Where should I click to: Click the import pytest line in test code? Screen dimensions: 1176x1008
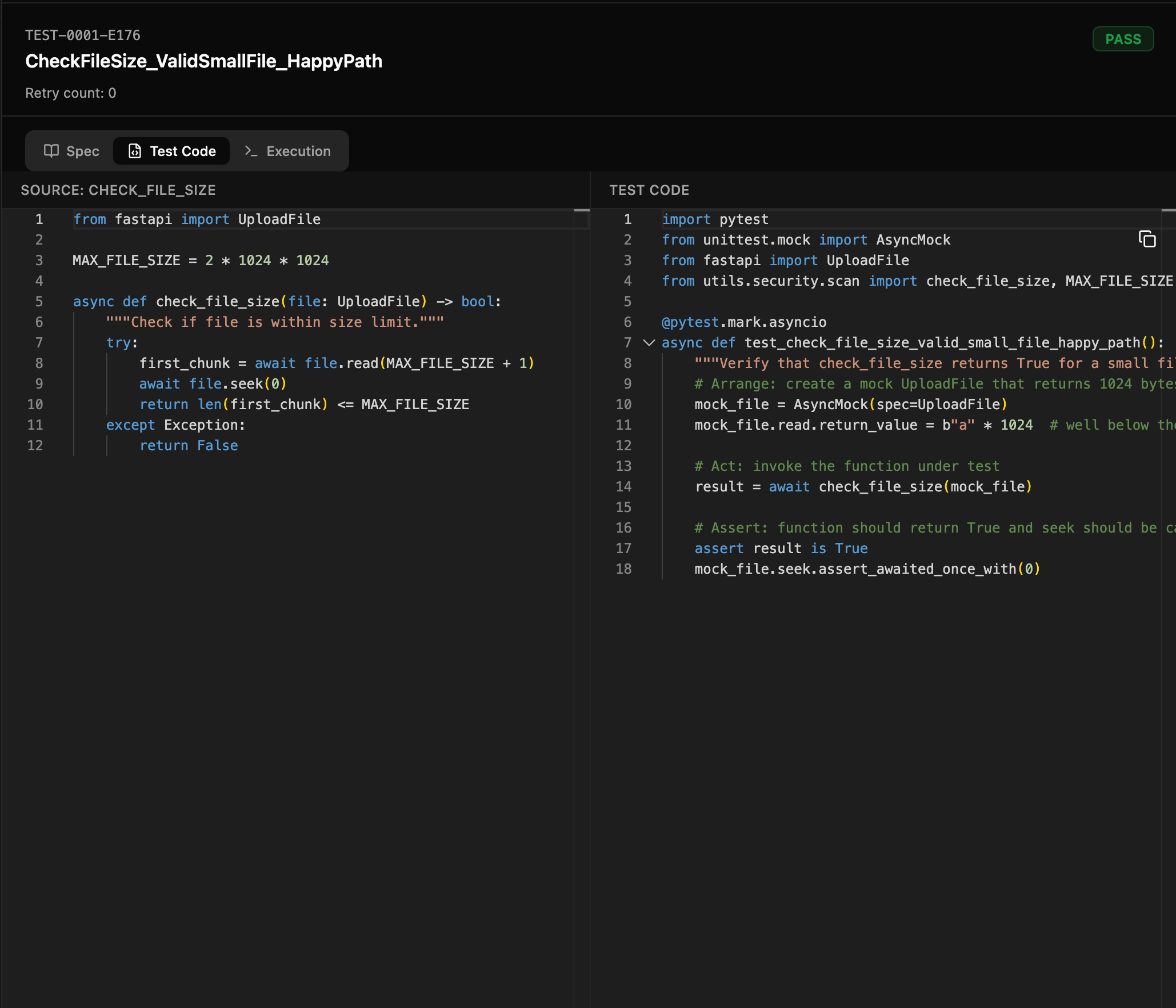[715, 219]
